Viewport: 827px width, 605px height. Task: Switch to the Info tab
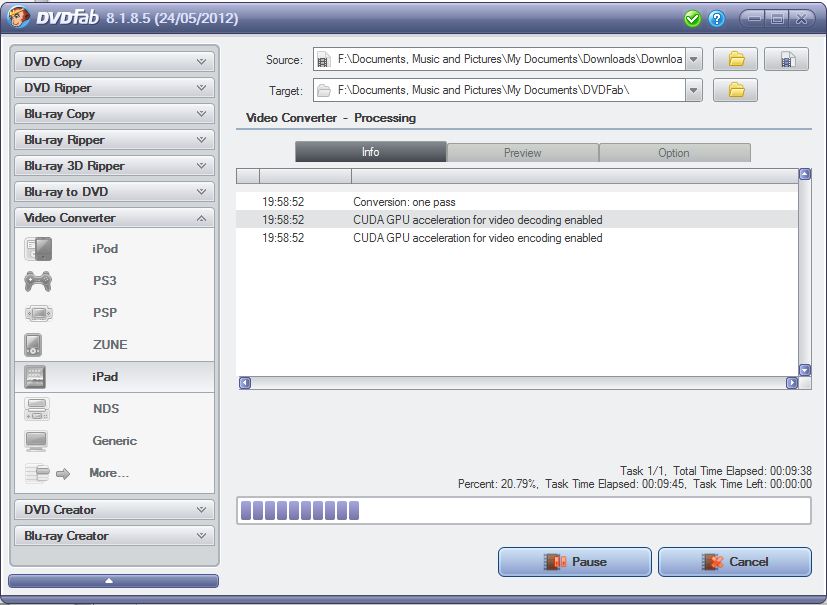pos(371,152)
